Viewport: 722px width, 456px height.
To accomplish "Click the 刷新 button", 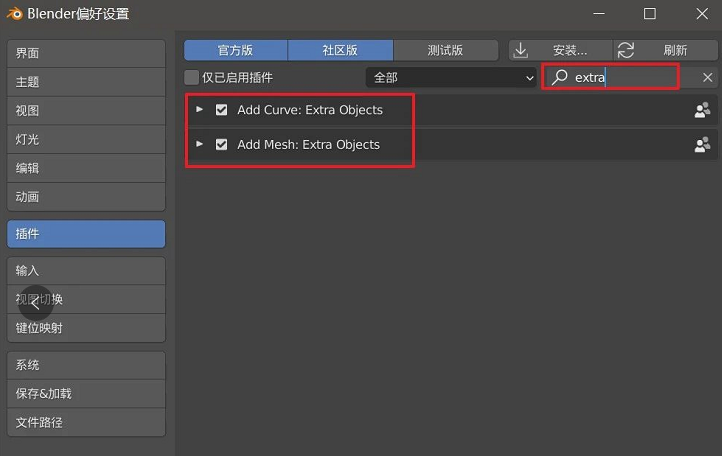I will (665, 50).
